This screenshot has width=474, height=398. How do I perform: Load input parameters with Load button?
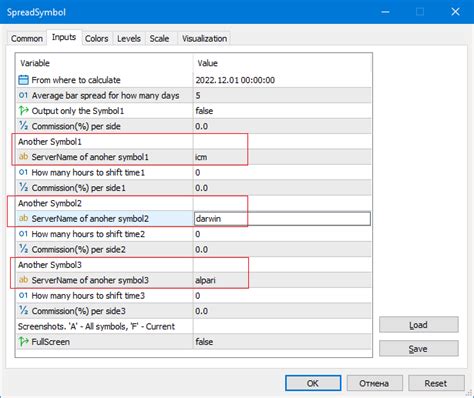(419, 325)
